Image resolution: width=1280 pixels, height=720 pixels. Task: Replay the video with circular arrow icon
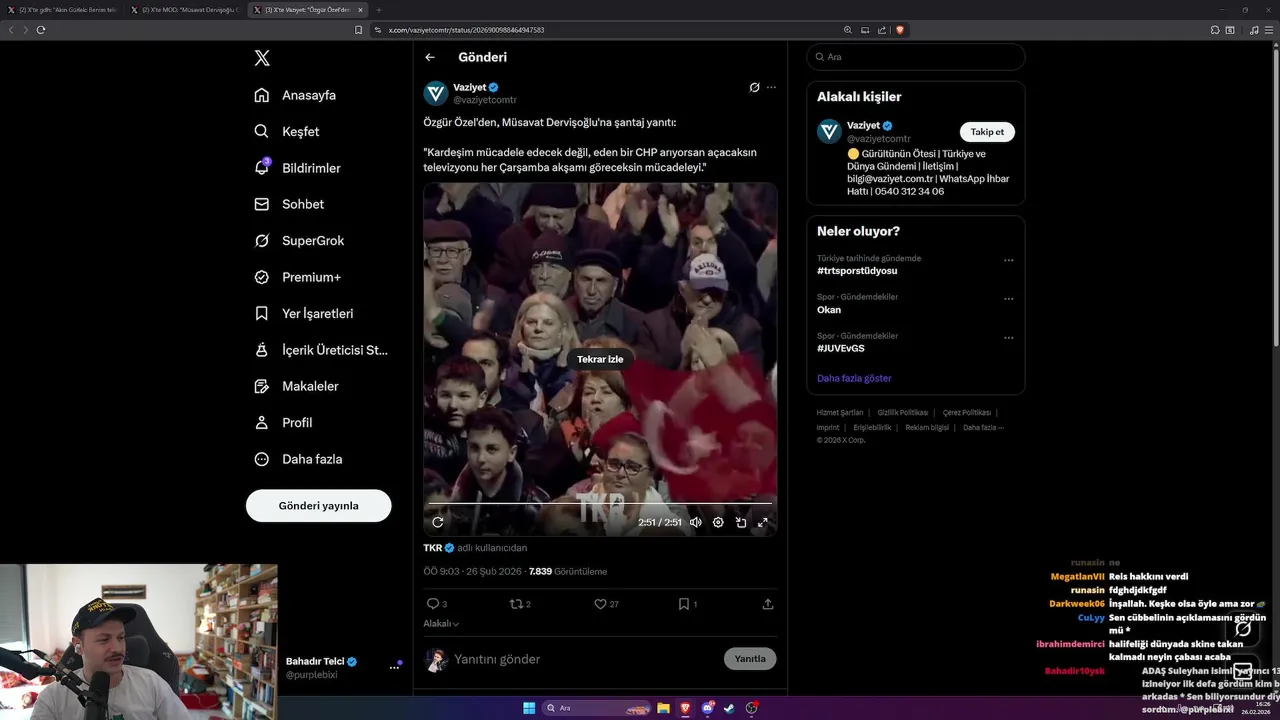tap(437, 522)
